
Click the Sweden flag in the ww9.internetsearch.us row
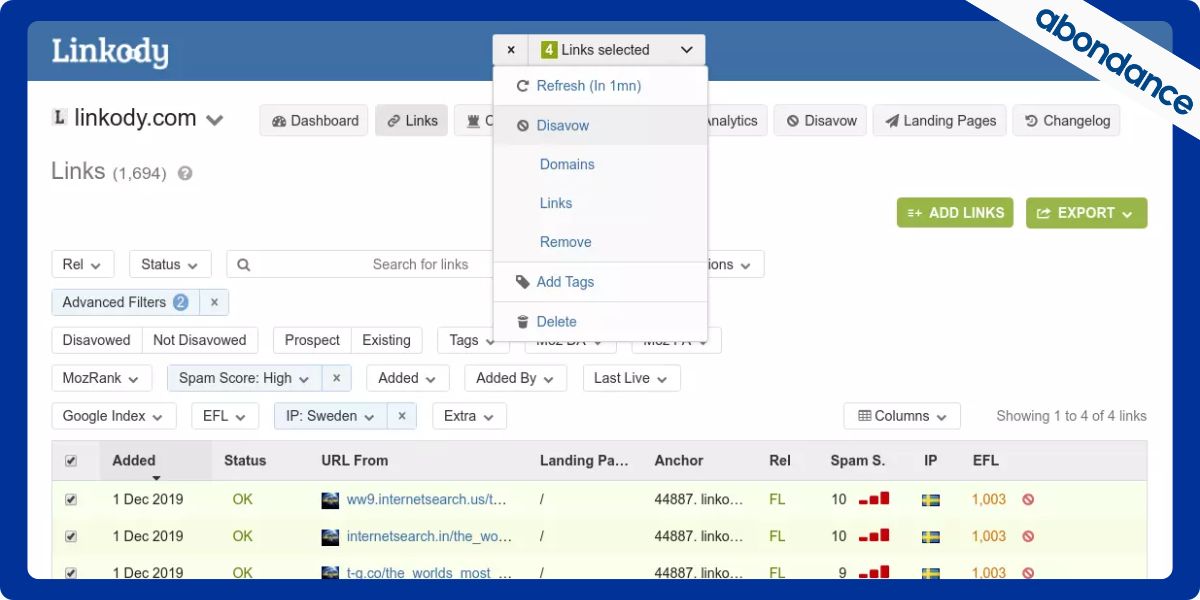point(931,499)
